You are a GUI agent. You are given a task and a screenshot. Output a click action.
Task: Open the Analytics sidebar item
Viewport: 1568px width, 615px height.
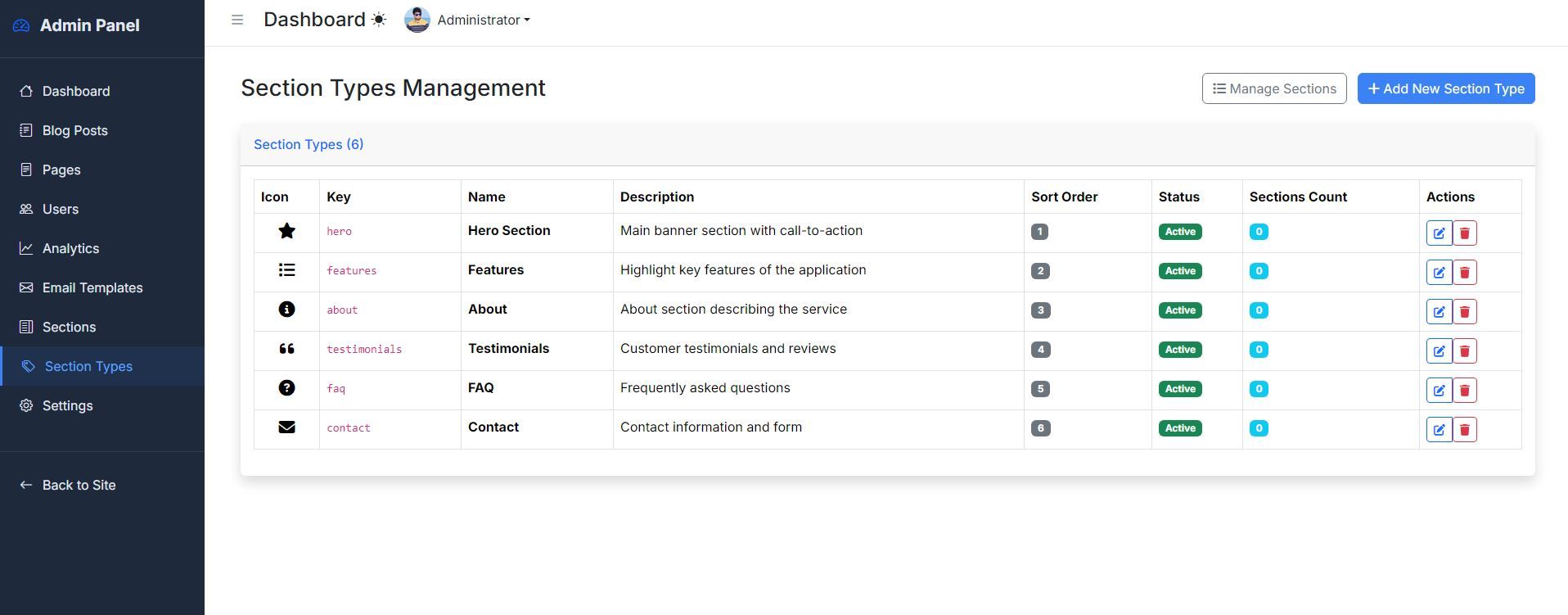(70, 248)
